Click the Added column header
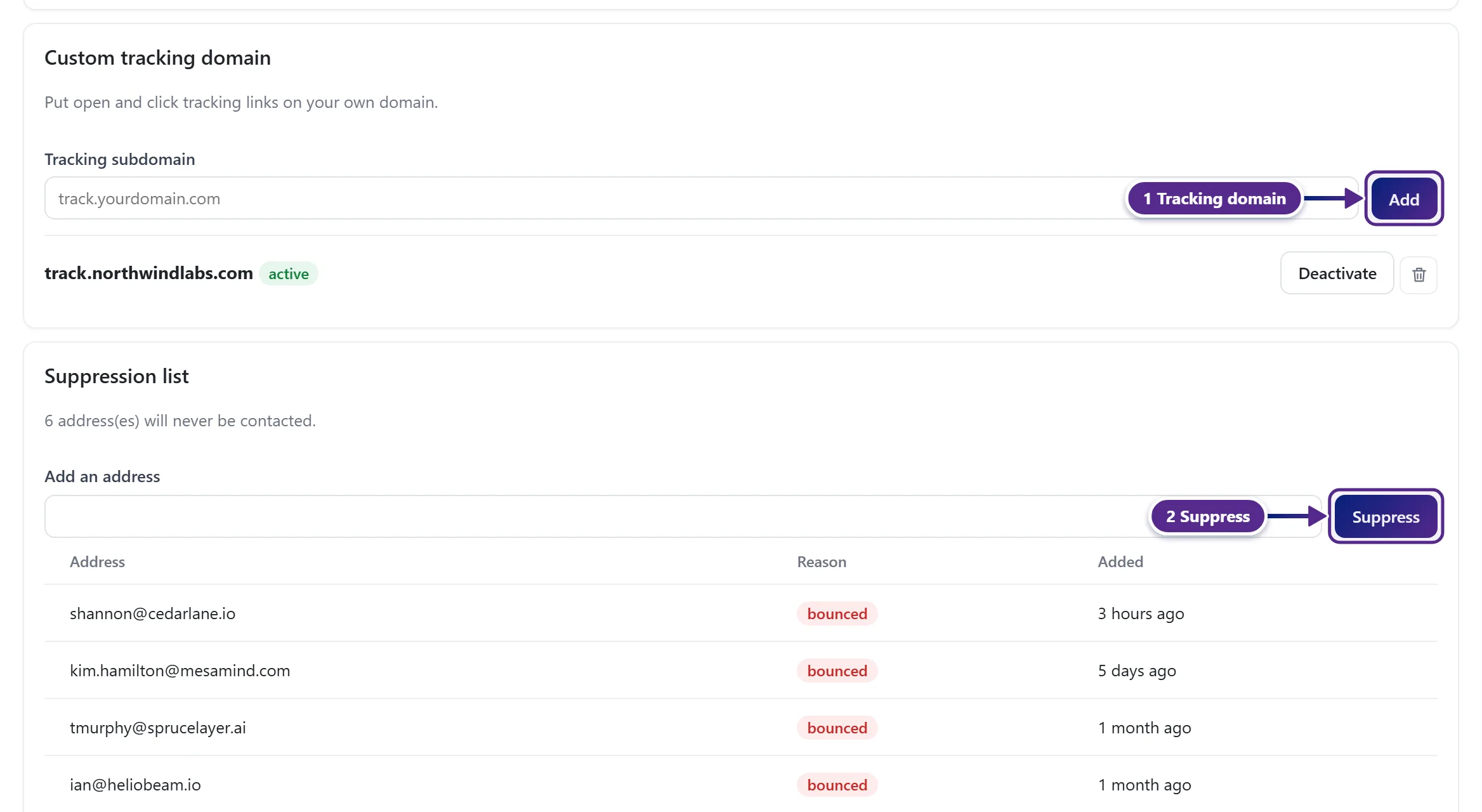 coord(1120,562)
